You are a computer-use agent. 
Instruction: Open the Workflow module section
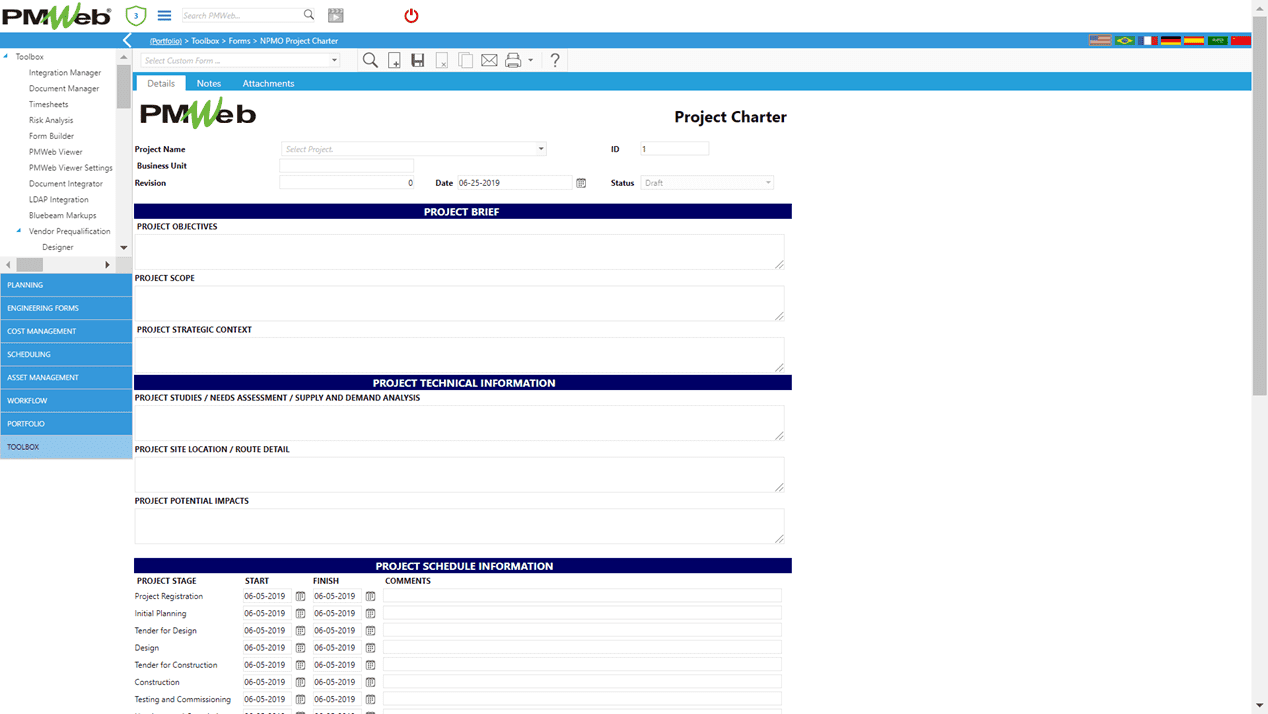coord(66,400)
